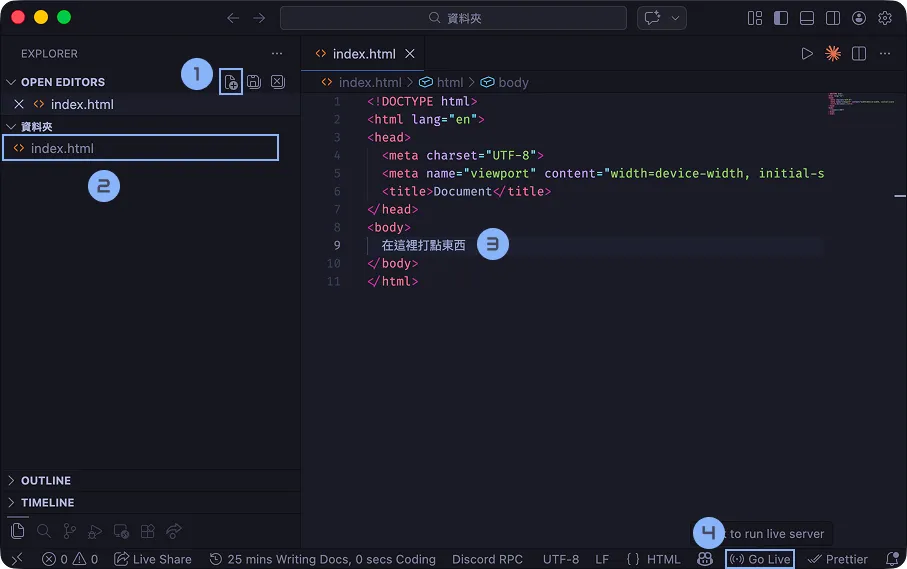
Task: Open the Copilot status icon in status bar
Action: tap(705, 559)
